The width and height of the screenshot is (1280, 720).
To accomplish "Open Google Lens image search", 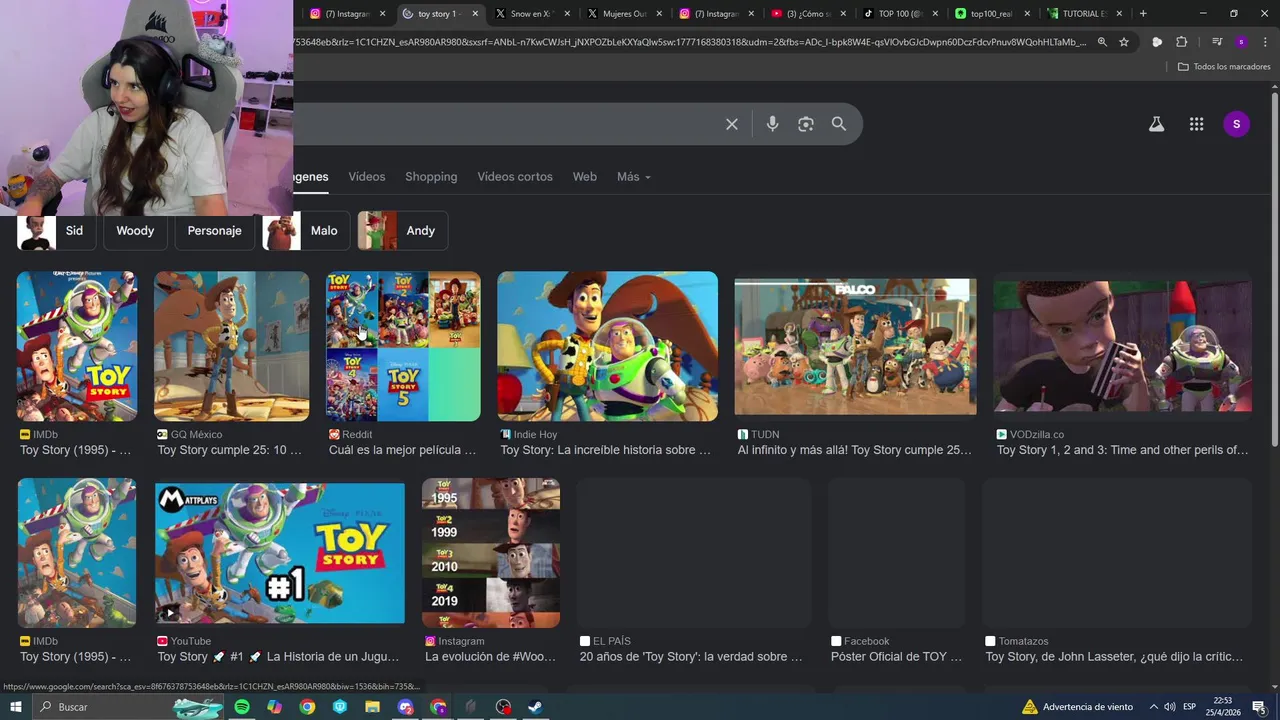I will coord(806,124).
